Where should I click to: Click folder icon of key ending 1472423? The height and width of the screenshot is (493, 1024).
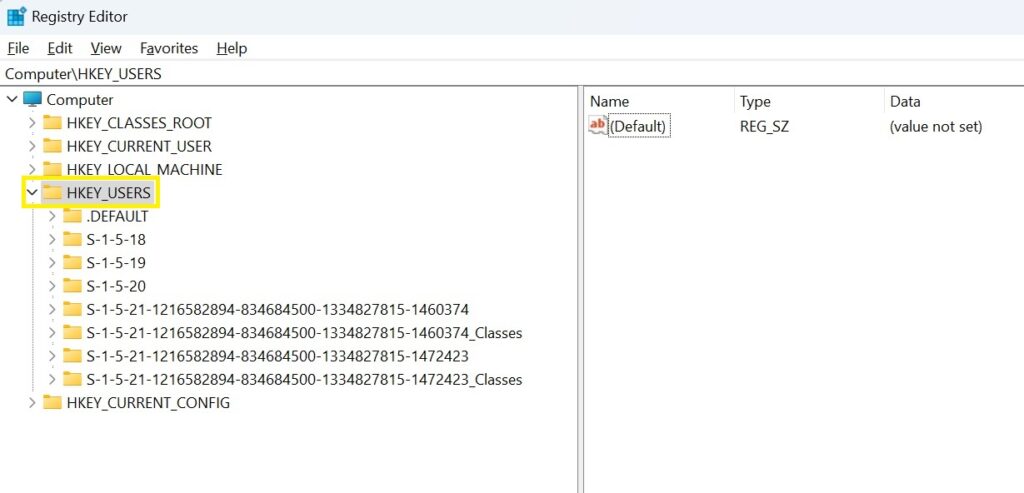(72, 357)
